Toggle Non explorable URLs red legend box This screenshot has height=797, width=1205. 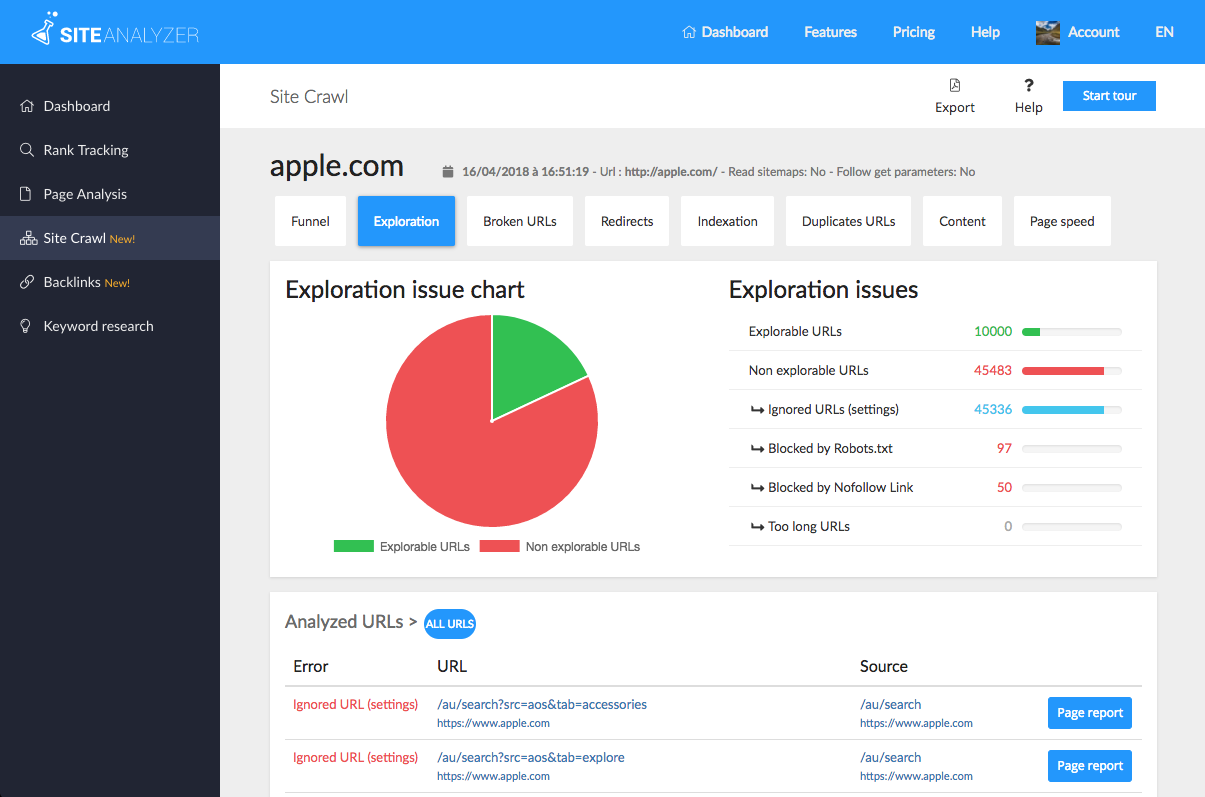click(499, 546)
